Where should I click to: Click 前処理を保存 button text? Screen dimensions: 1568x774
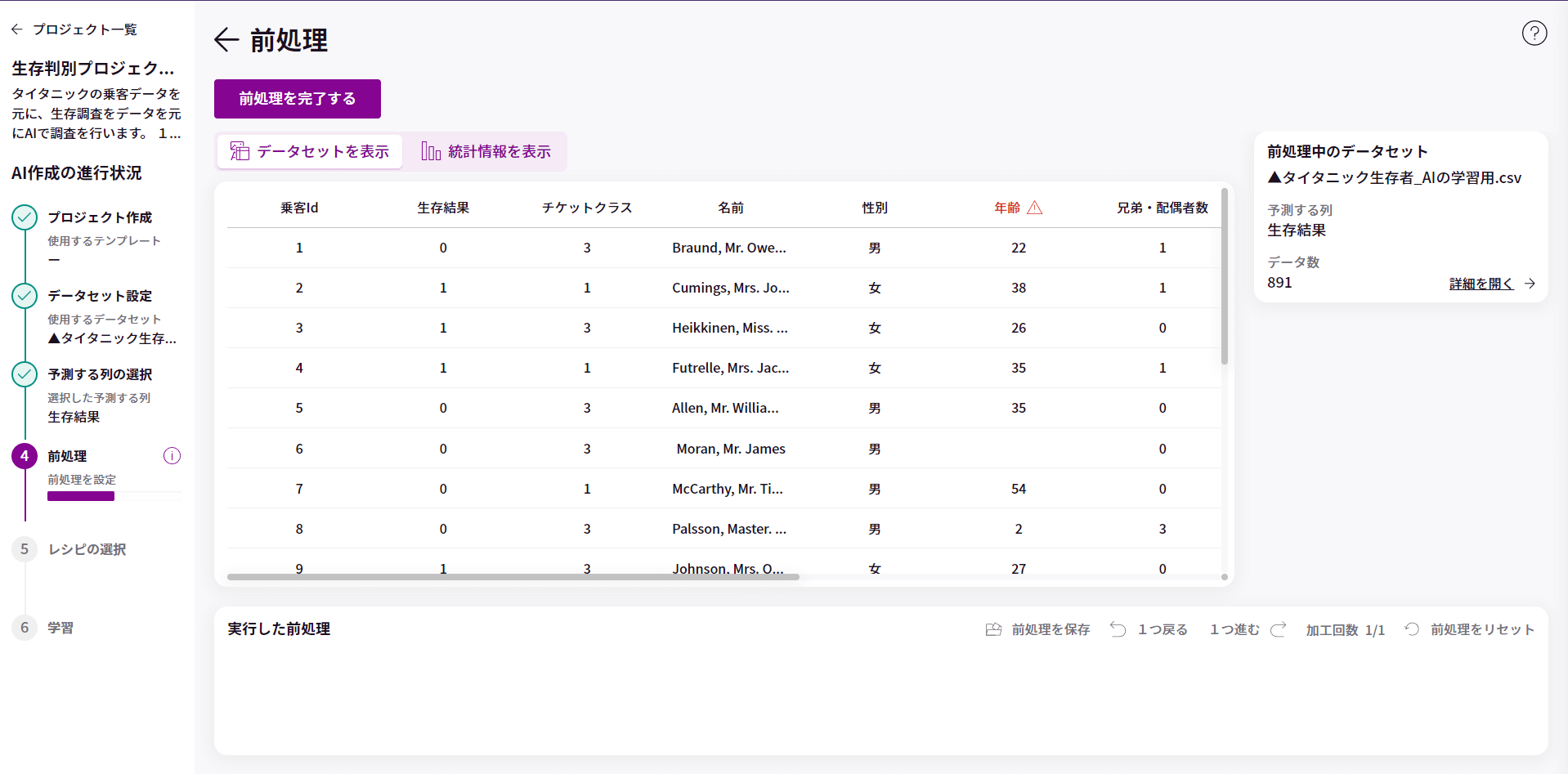(x=1051, y=629)
